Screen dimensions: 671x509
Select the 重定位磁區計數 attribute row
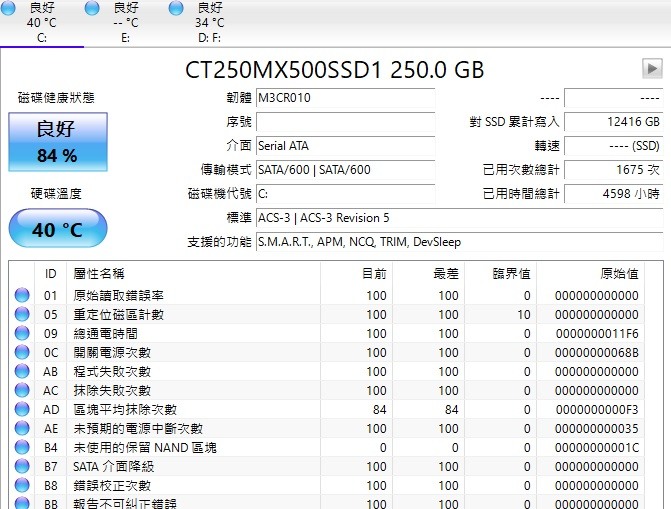[327, 314]
